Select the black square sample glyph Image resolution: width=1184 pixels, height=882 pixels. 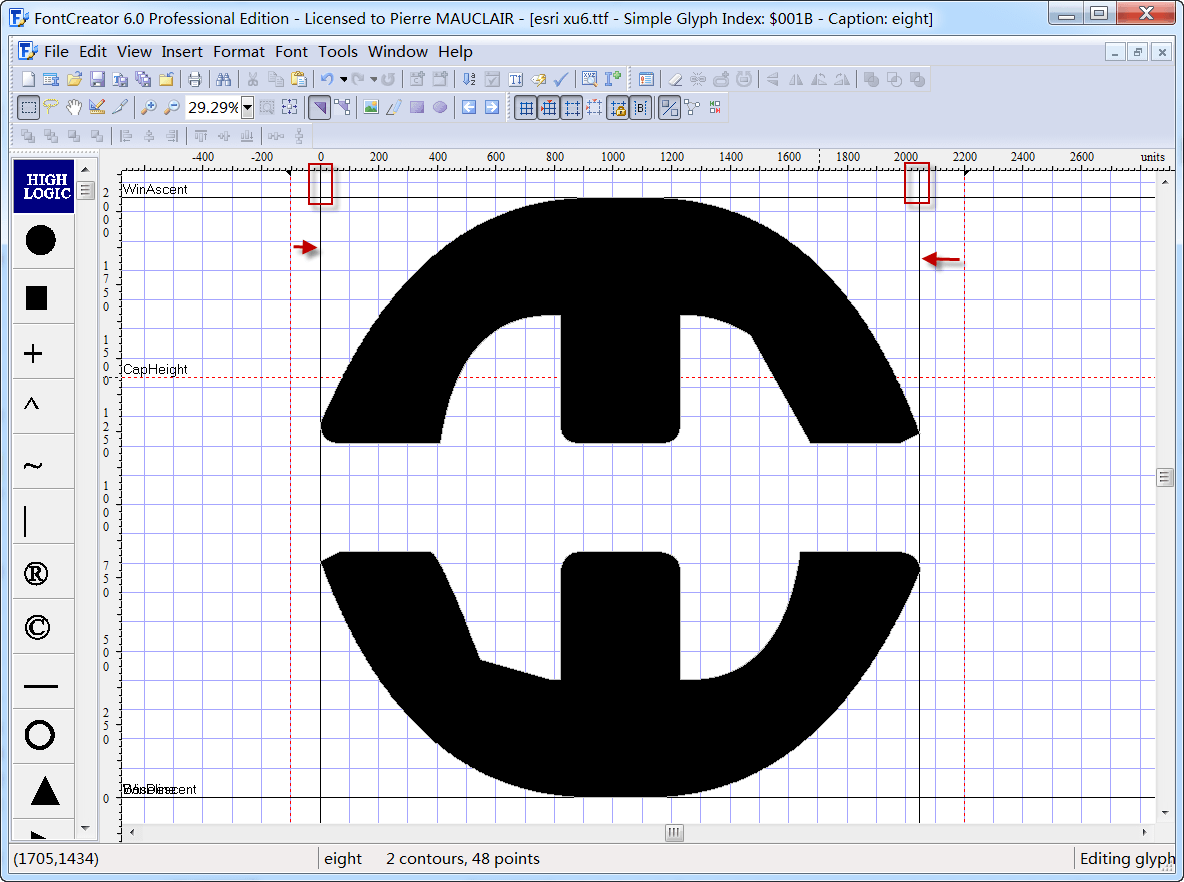click(36, 298)
